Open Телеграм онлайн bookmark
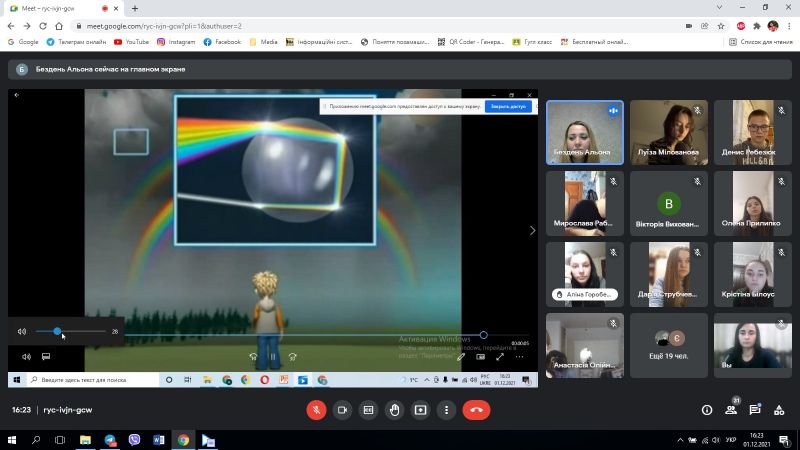 pyautogui.click(x=76, y=42)
